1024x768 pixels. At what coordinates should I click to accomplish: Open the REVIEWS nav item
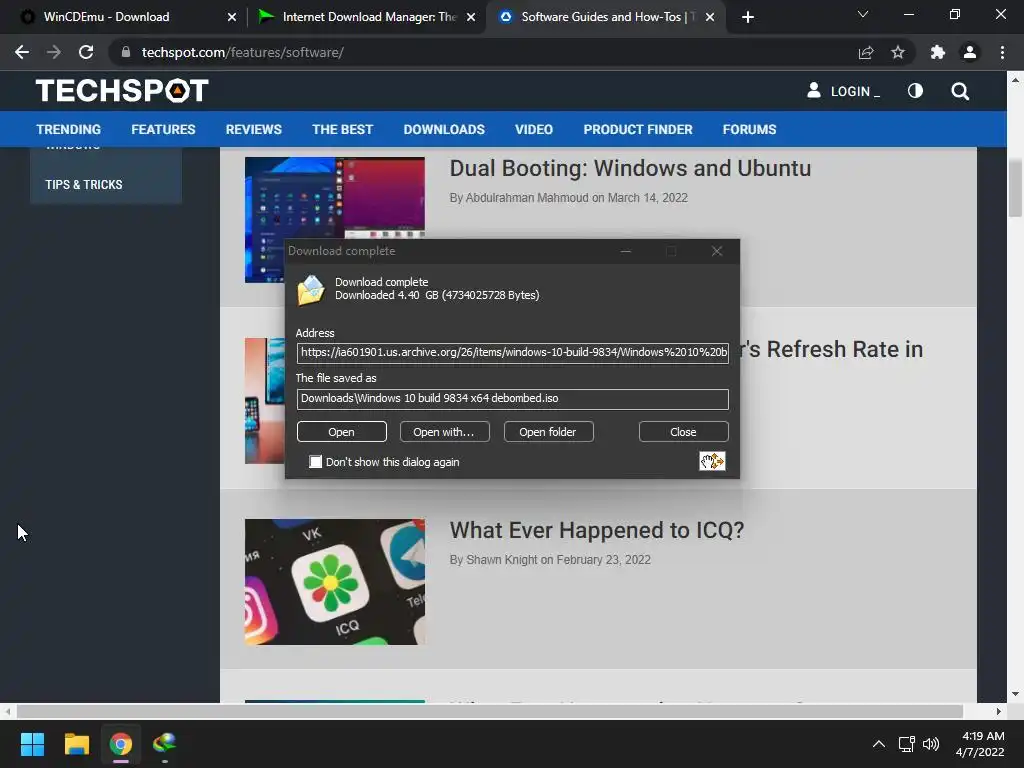pos(253,129)
